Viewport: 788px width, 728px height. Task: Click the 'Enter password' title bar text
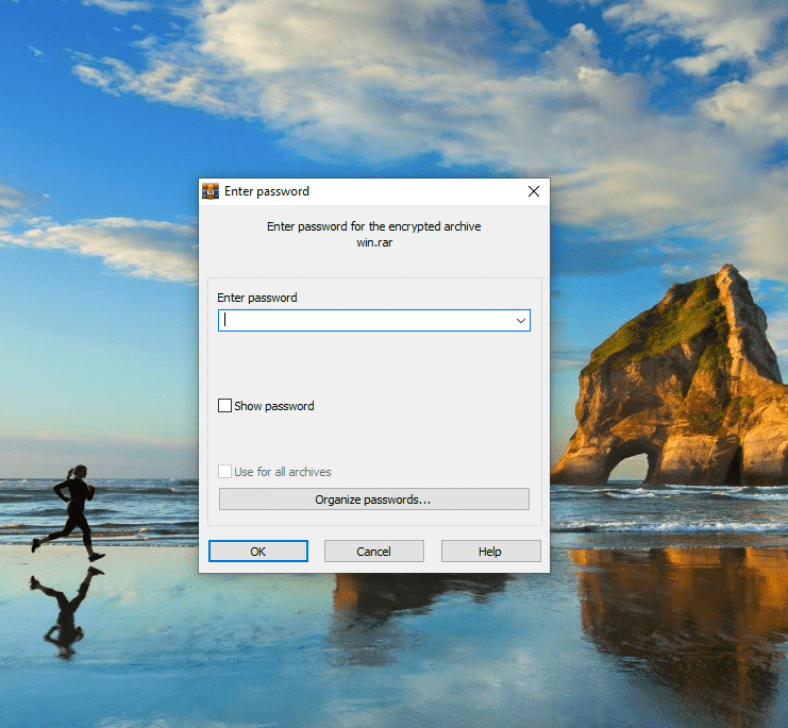tap(267, 191)
